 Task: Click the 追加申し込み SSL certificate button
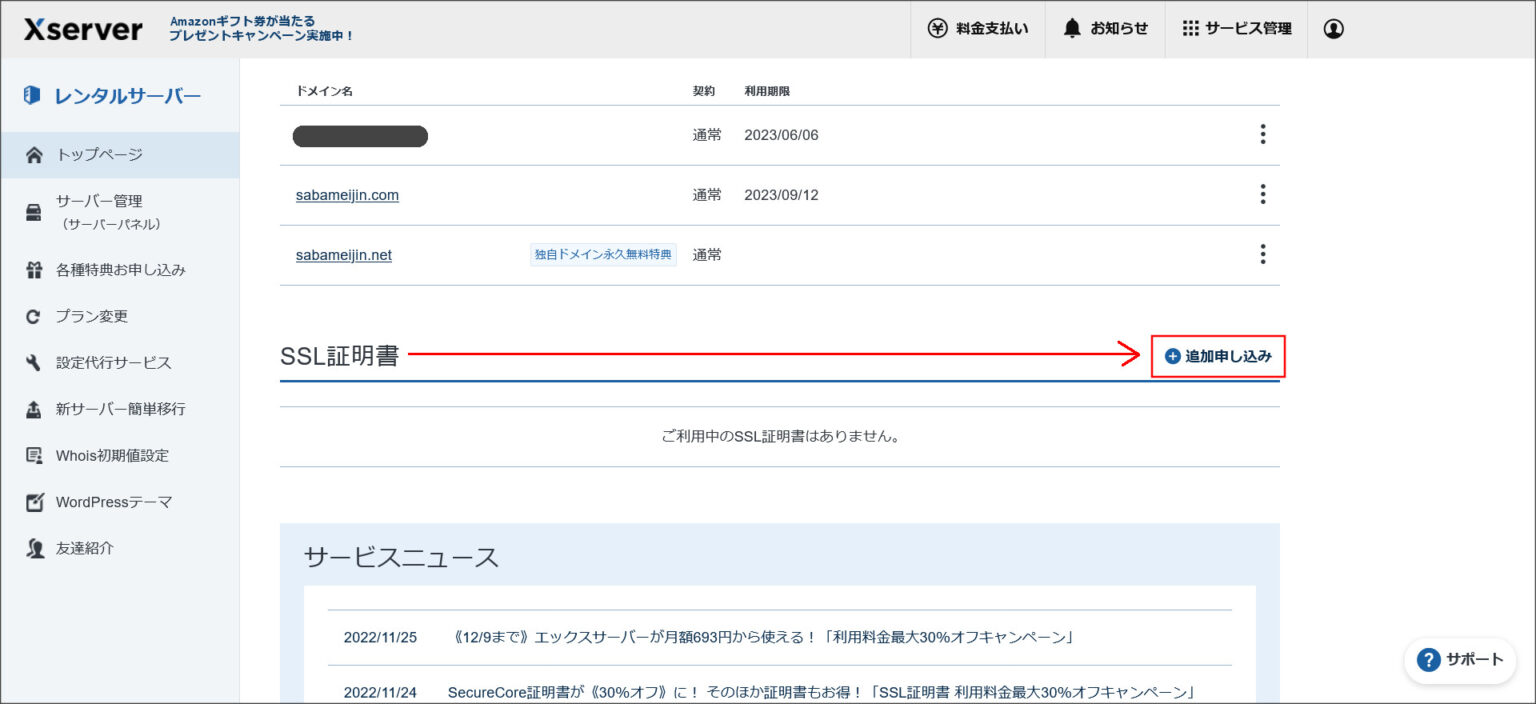click(x=1218, y=356)
